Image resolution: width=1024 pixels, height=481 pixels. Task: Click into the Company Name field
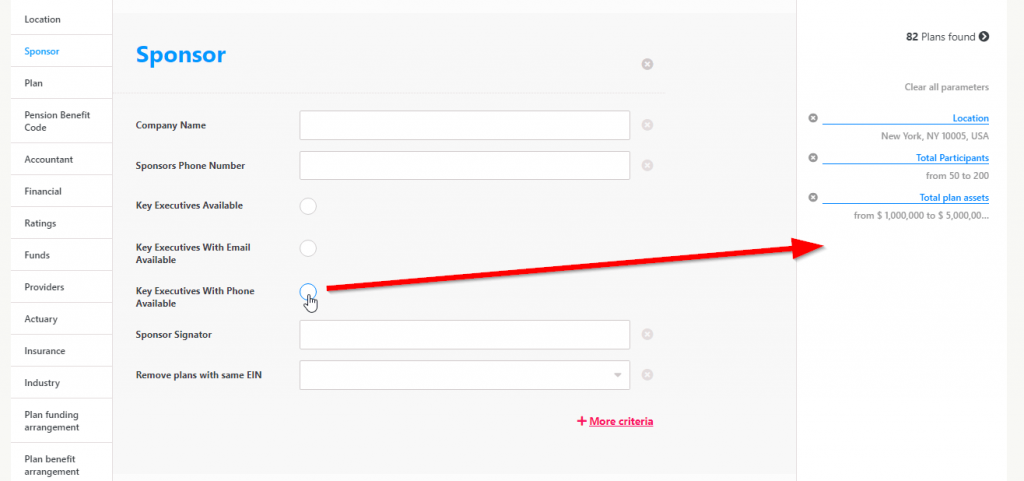click(x=464, y=125)
